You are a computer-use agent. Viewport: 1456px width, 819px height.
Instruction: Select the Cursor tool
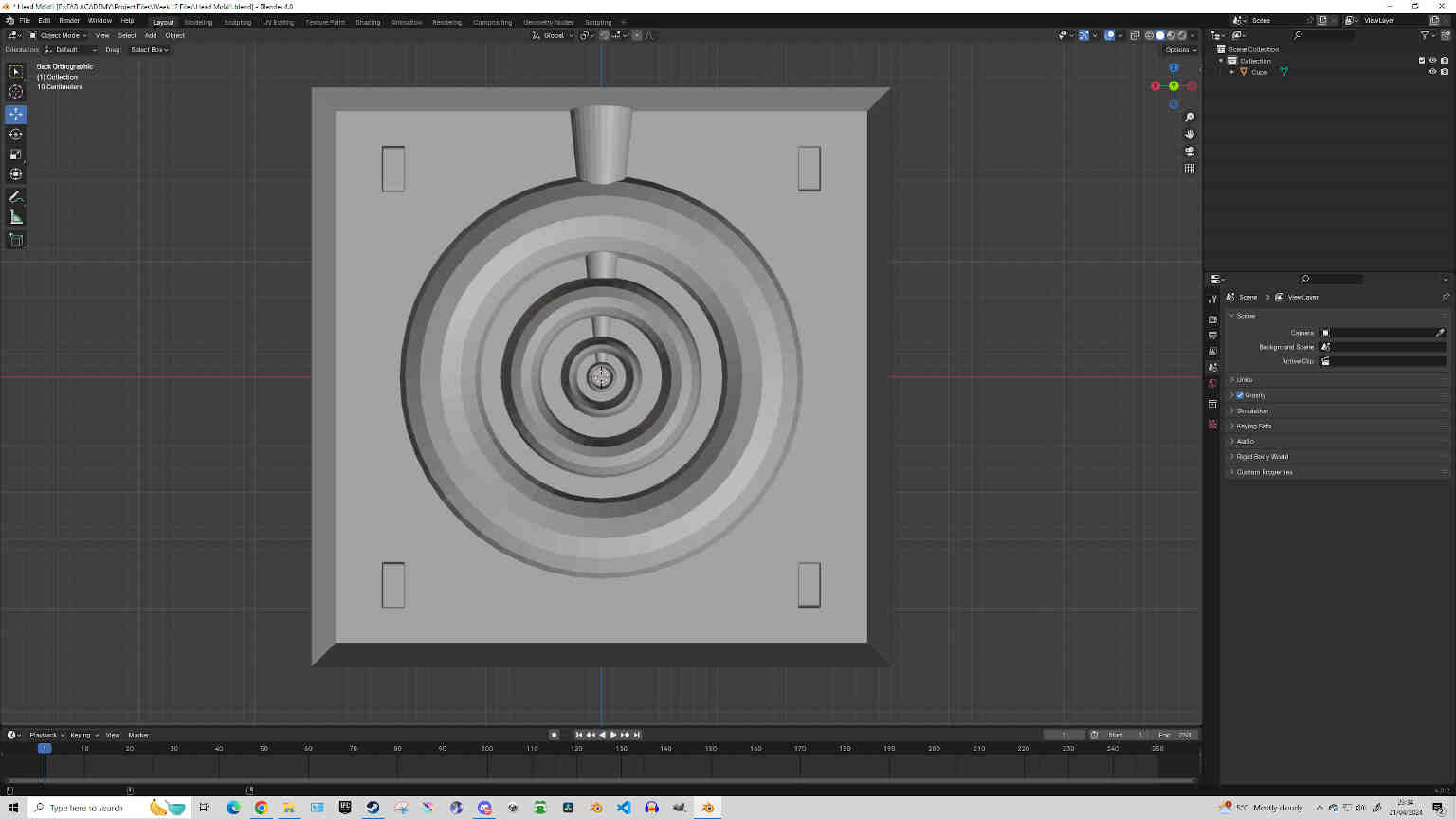click(16, 92)
